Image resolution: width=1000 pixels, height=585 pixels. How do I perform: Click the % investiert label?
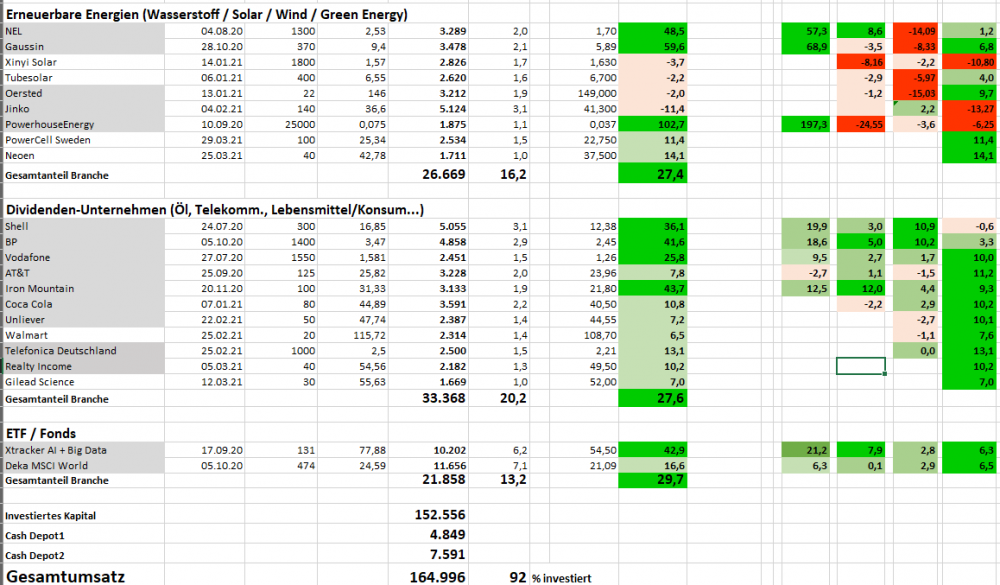pyautogui.click(x=562, y=578)
